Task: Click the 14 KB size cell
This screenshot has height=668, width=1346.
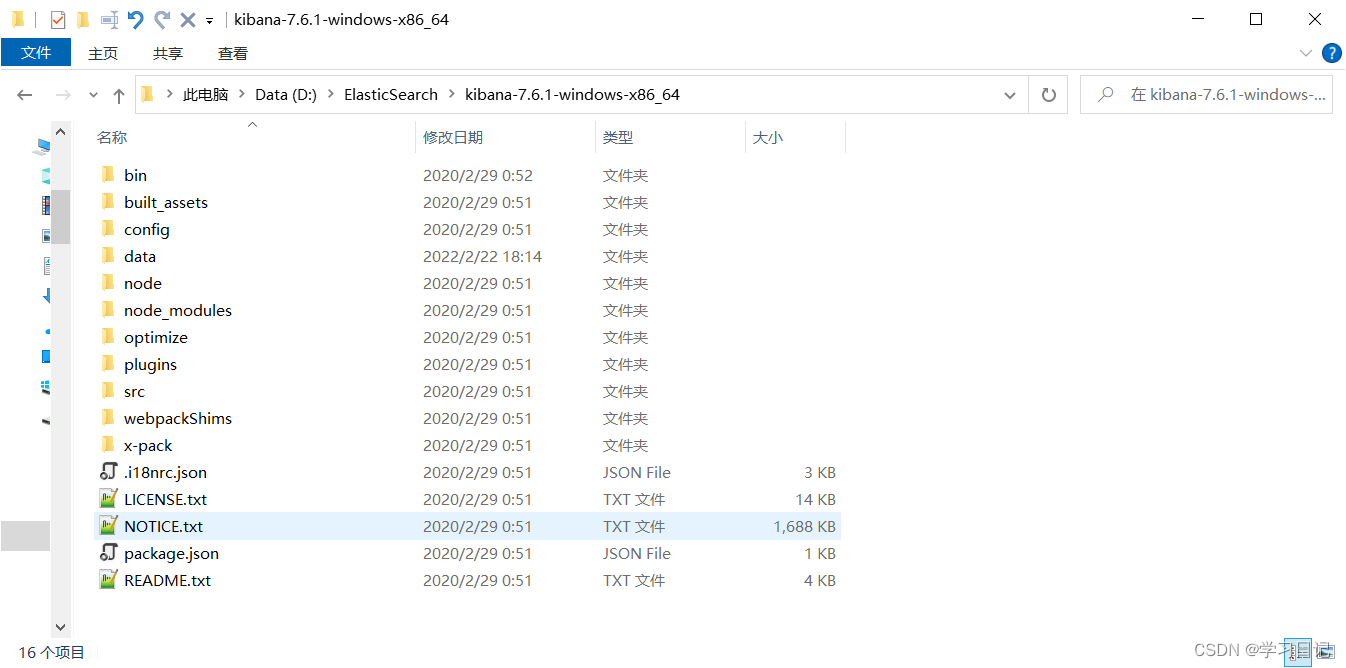Action: coord(816,499)
